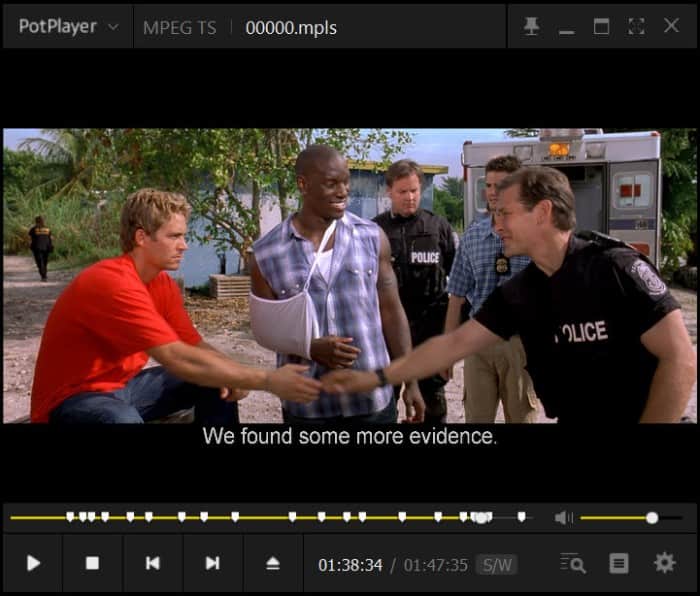Click the eject/open file icon
This screenshot has width=700, height=596.
273,563
